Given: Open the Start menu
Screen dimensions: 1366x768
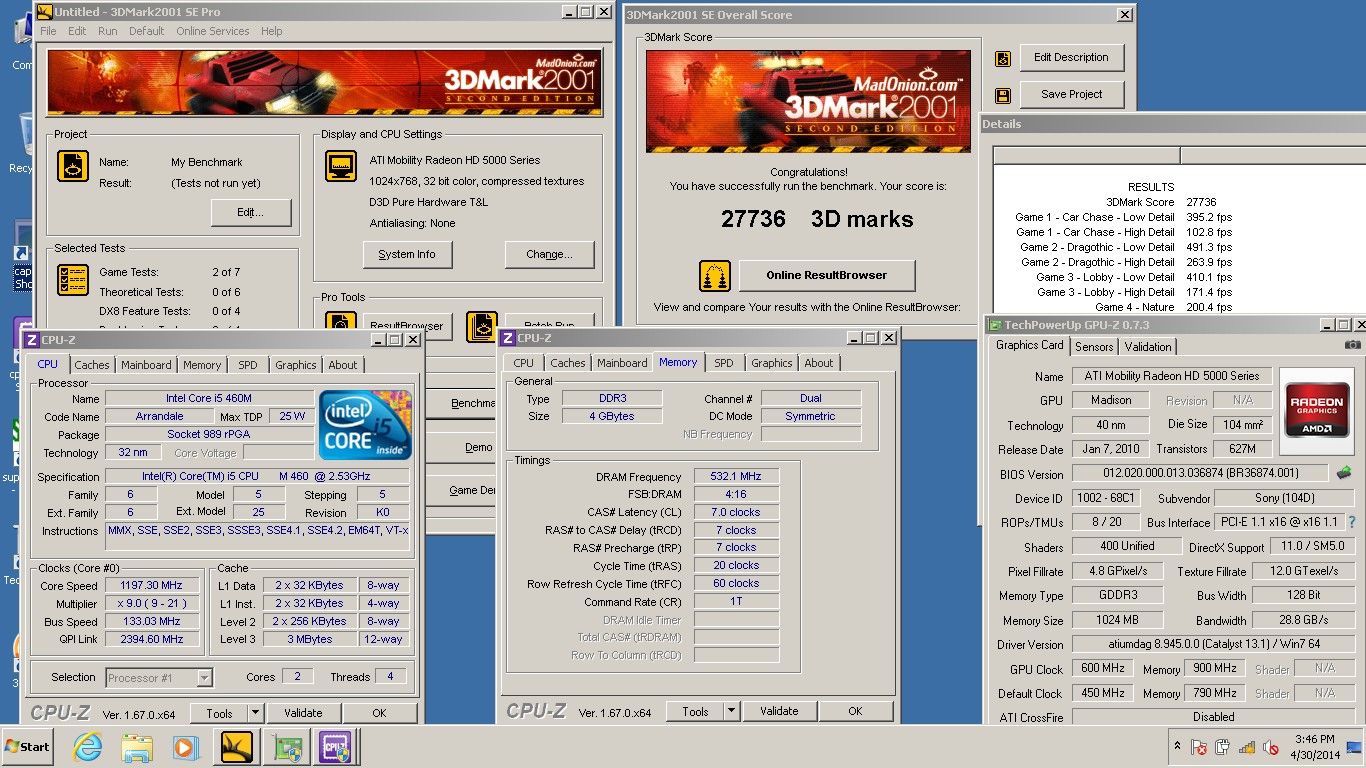Looking at the screenshot, I should point(28,747).
